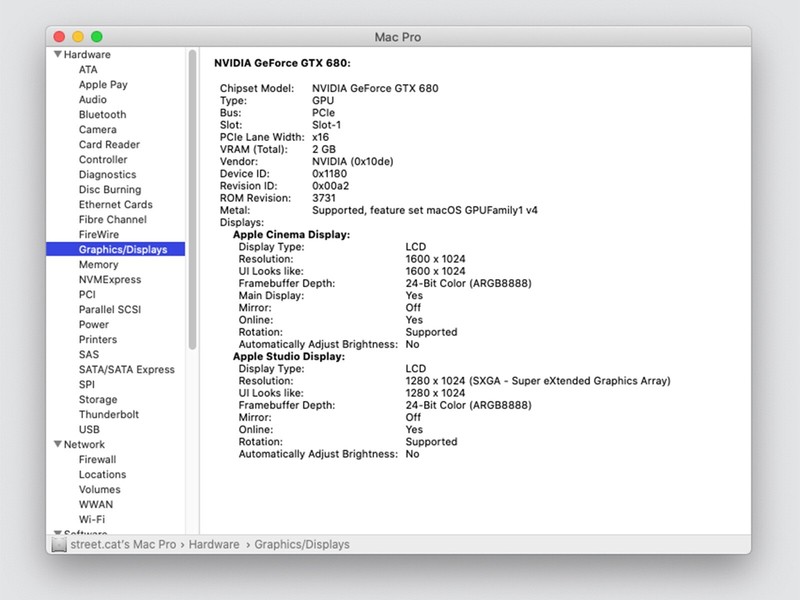This screenshot has width=800, height=600.
Task: Click Hardware in the bottom path bar
Action: (214, 545)
